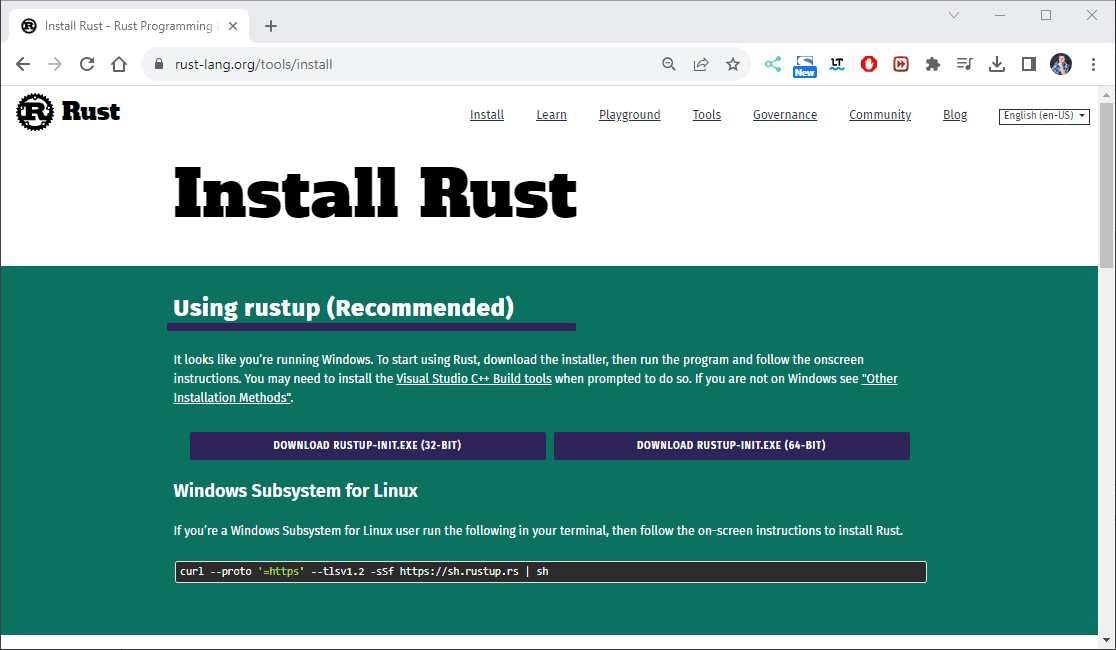Open the Playground navigation item
1116x650 pixels.
tap(629, 115)
